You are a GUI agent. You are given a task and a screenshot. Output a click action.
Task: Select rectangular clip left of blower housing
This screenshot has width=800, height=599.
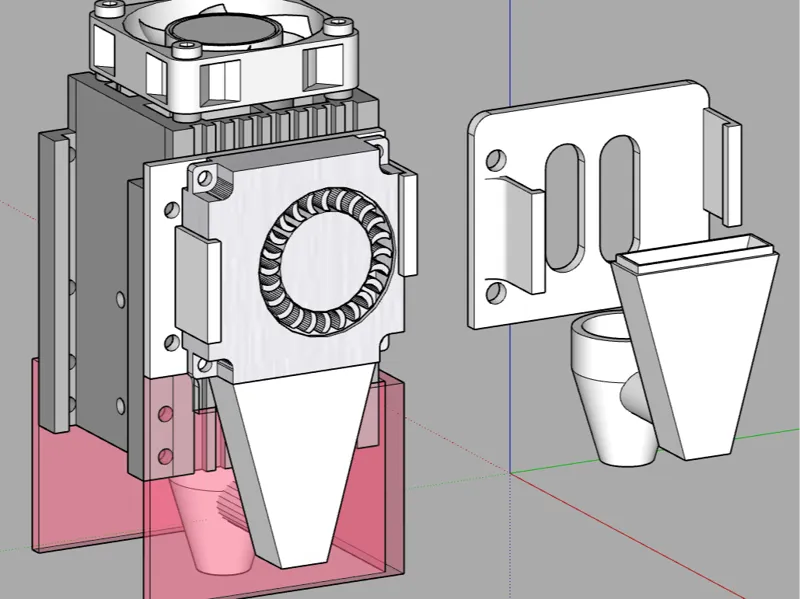[198, 284]
